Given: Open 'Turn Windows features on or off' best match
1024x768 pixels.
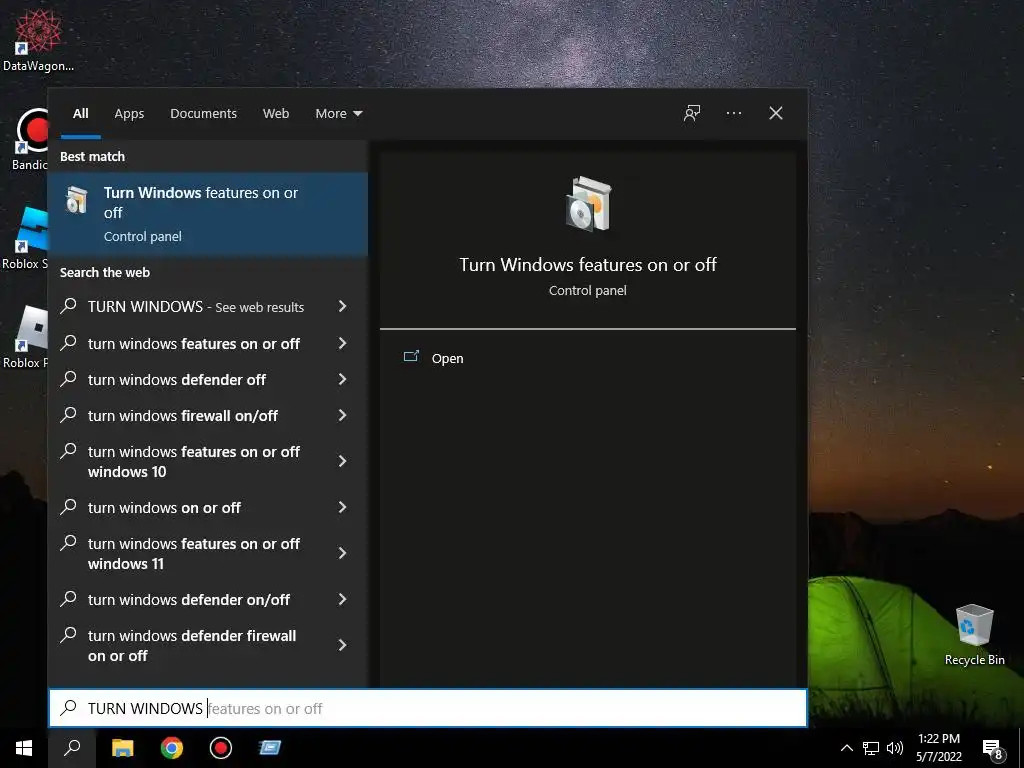Looking at the screenshot, I should point(208,214).
